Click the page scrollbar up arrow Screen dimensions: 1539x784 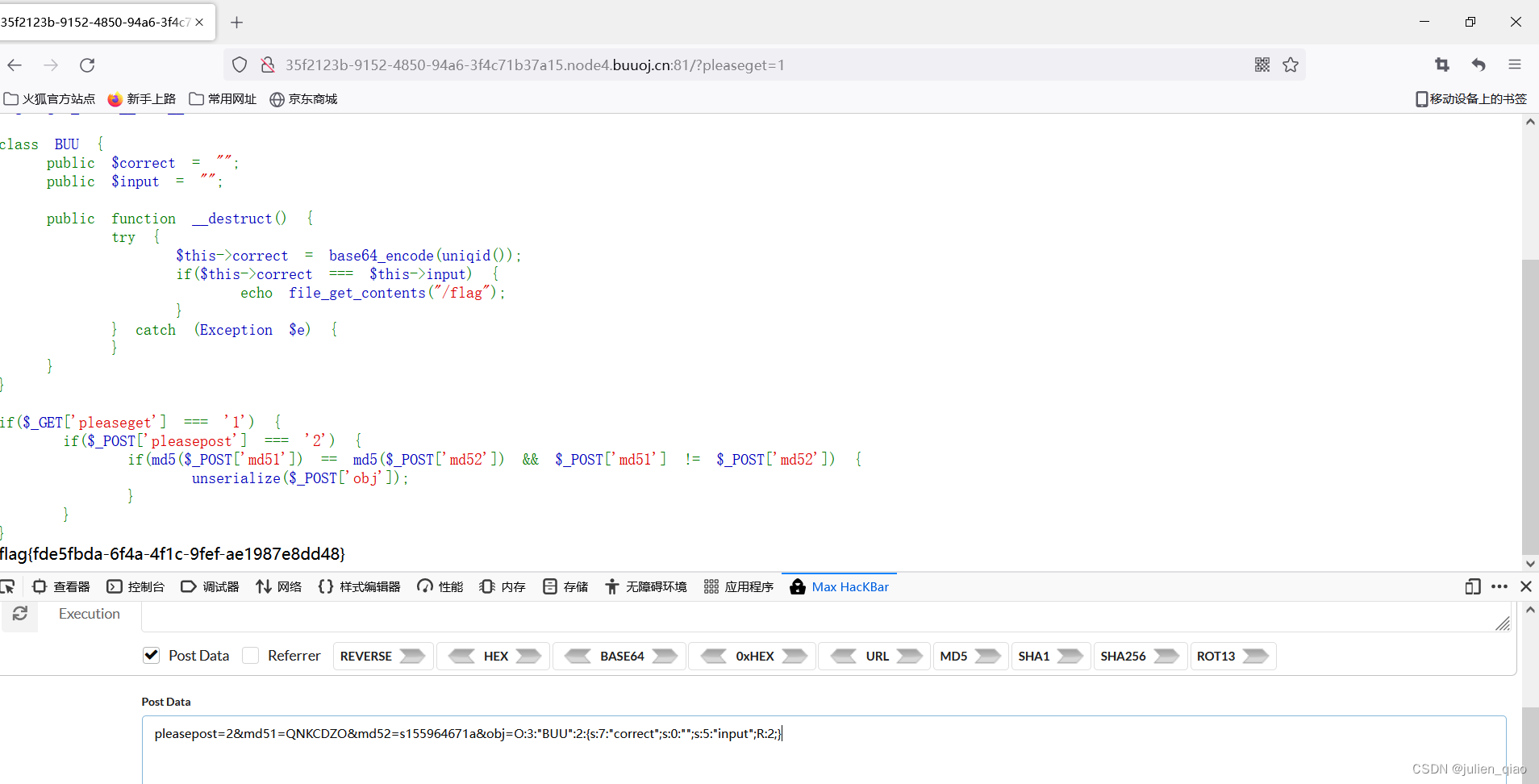[1530, 122]
